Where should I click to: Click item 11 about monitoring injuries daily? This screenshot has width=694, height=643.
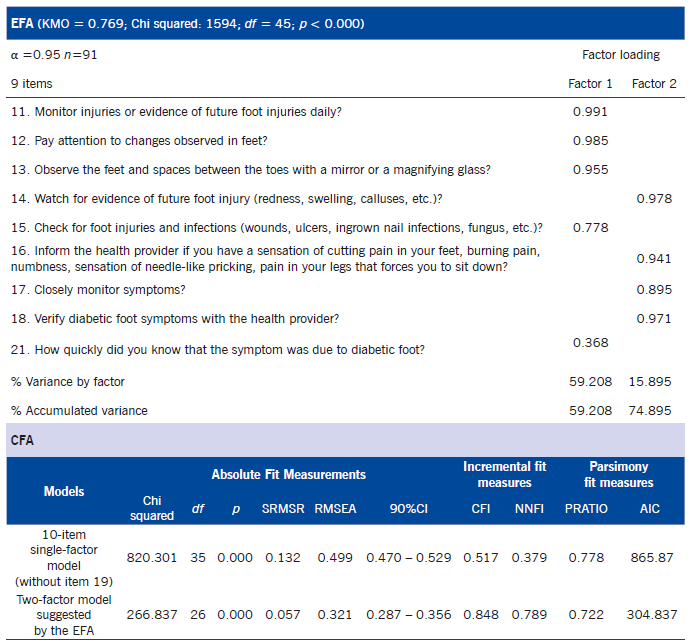pyautogui.click(x=189, y=112)
